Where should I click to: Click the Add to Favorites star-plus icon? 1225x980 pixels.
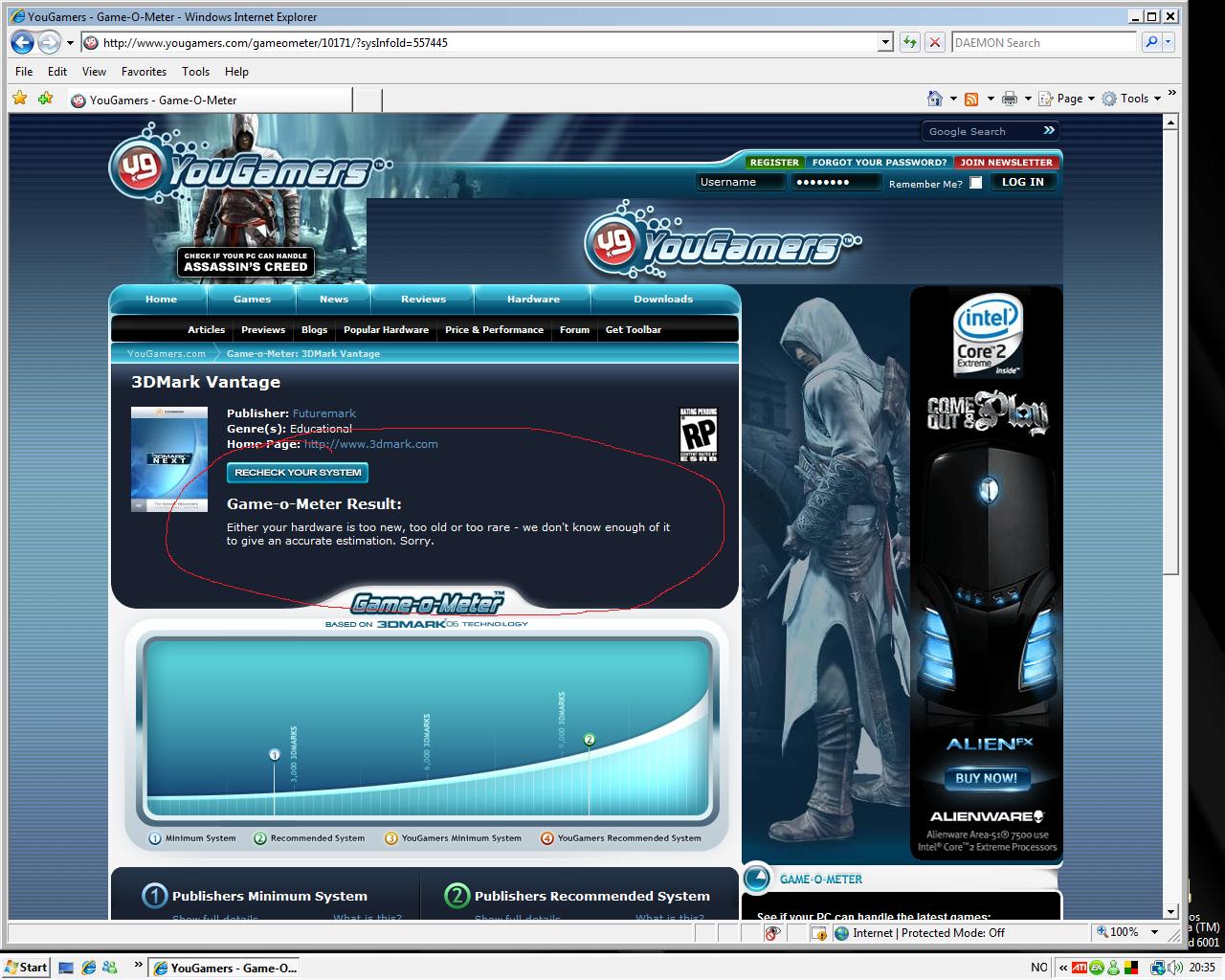tap(45, 99)
